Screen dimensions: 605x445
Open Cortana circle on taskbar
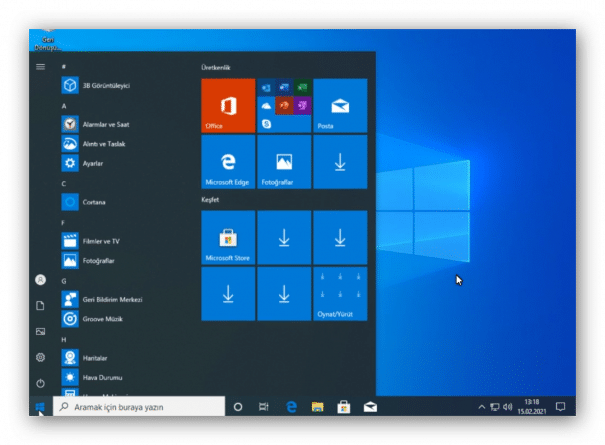click(x=238, y=406)
